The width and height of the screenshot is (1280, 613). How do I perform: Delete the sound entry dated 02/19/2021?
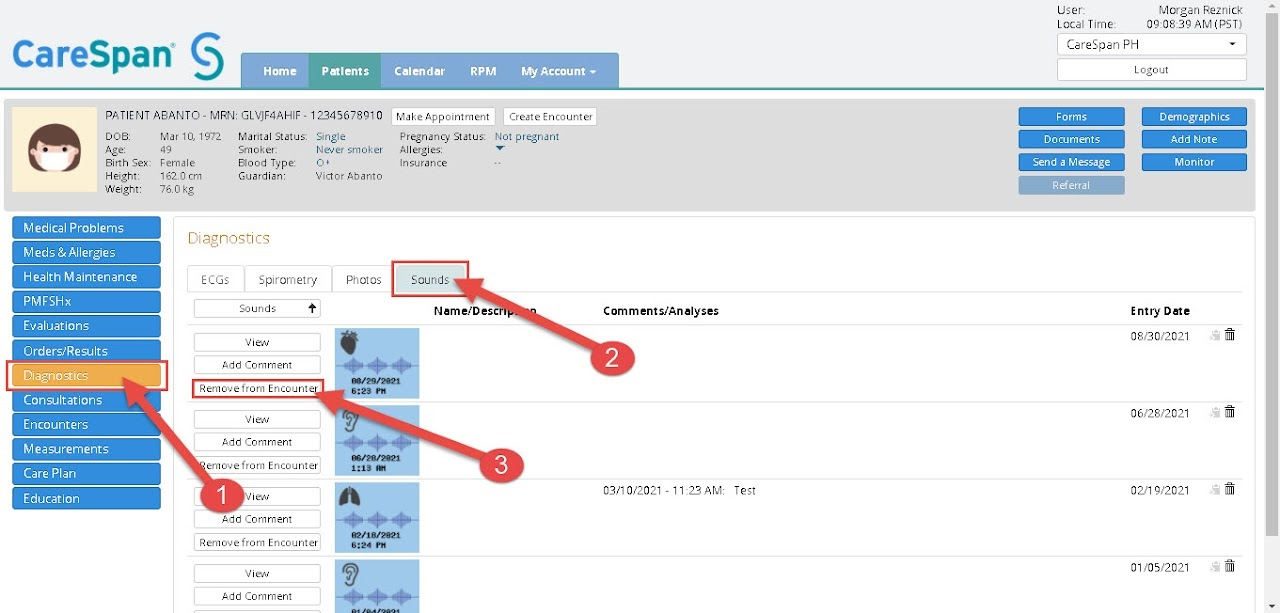(1230, 489)
